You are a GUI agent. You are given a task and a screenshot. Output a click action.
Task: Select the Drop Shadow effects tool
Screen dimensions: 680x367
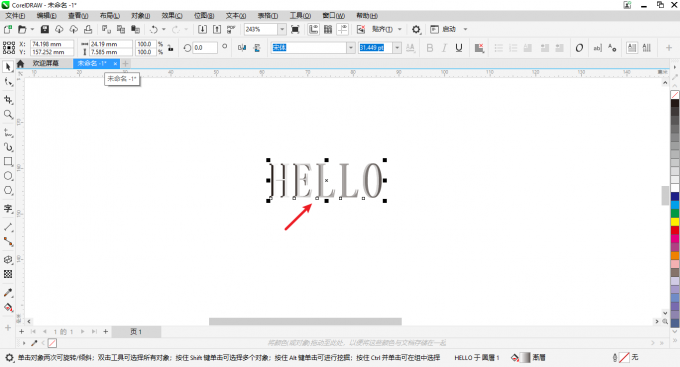click(x=8, y=260)
